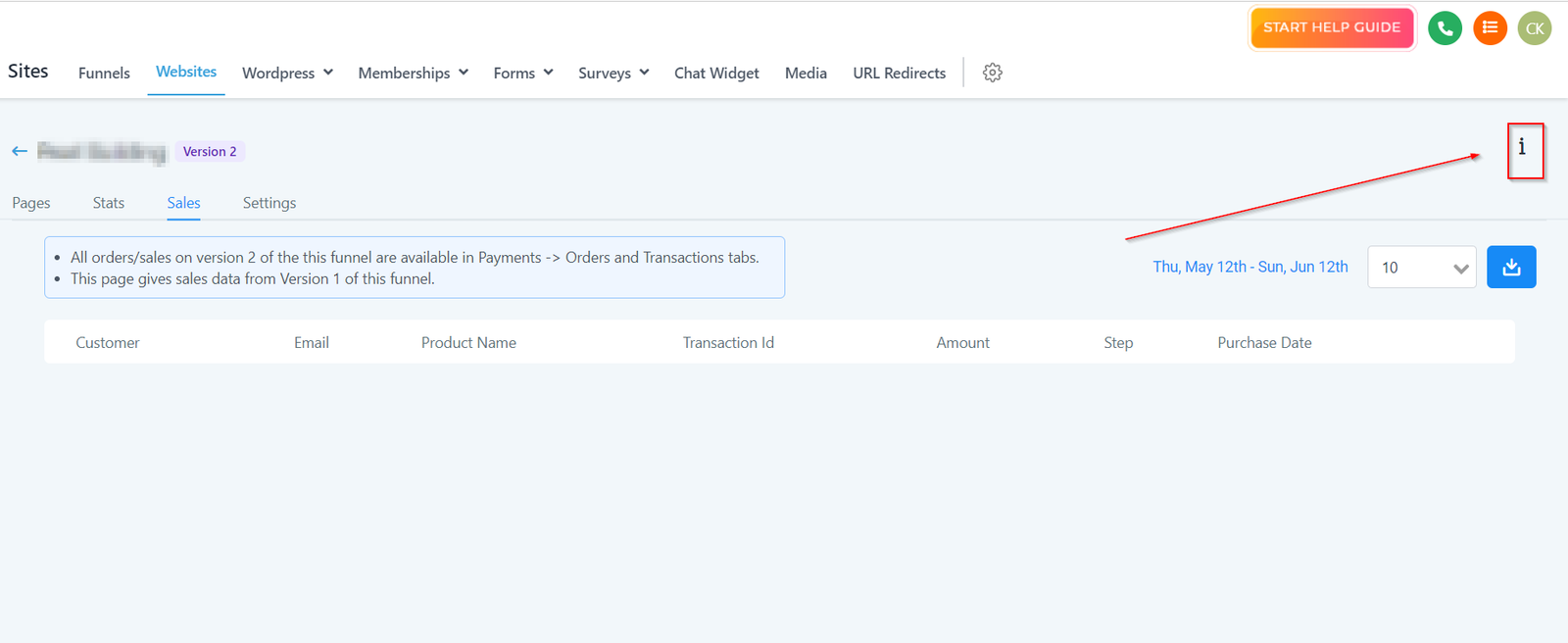This screenshot has width=1568, height=643.
Task: Open the Forms dropdown menu
Action: (523, 73)
